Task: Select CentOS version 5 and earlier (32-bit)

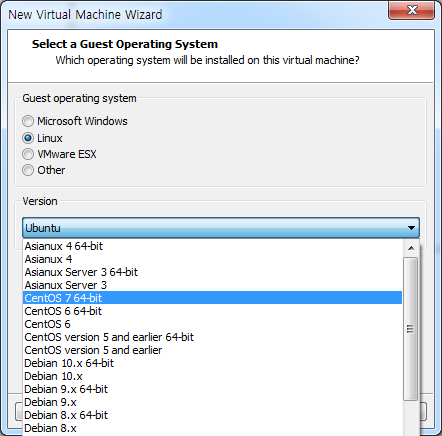Action: click(x=212, y=350)
